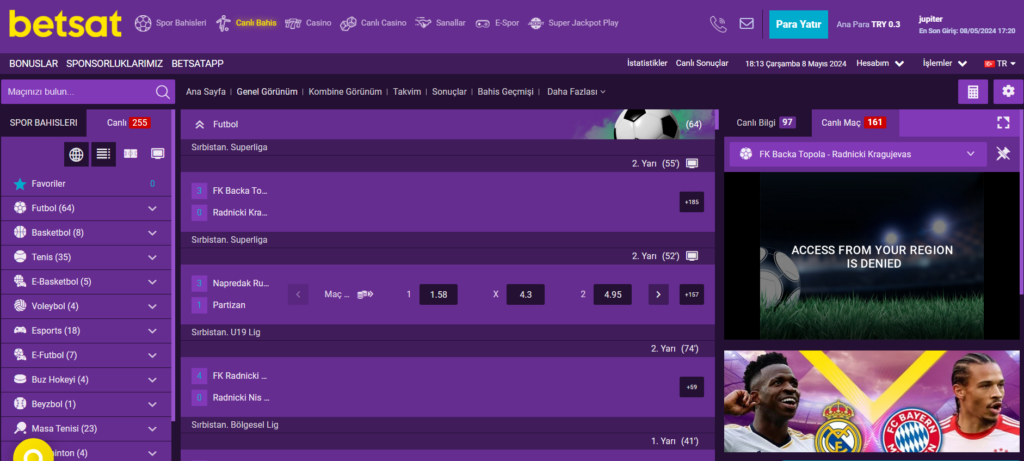Open the Hesabım dropdown
The height and width of the screenshot is (461, 1024).
click(x=880, y=63)
